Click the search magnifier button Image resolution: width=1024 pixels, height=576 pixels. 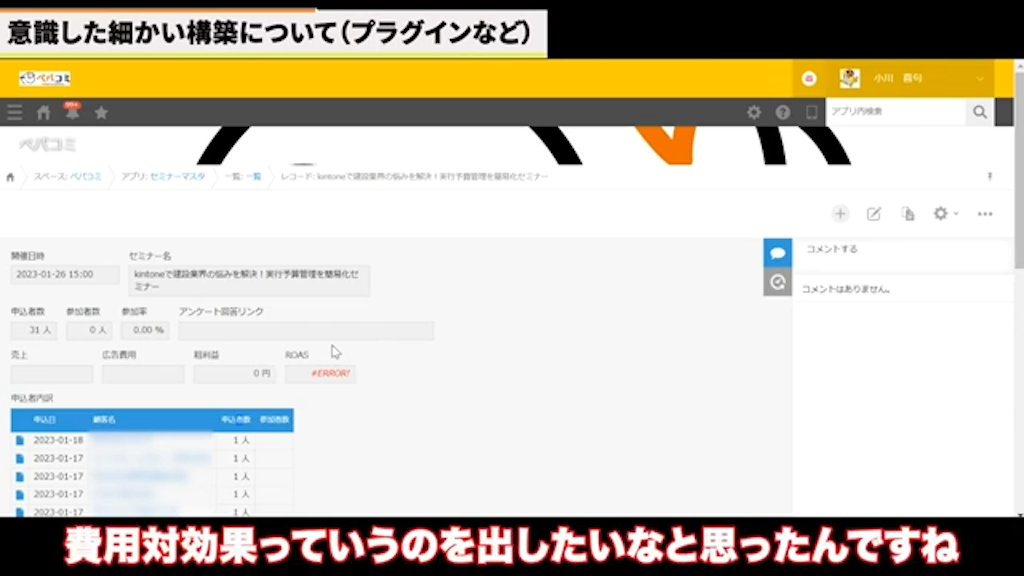(980, 112)
